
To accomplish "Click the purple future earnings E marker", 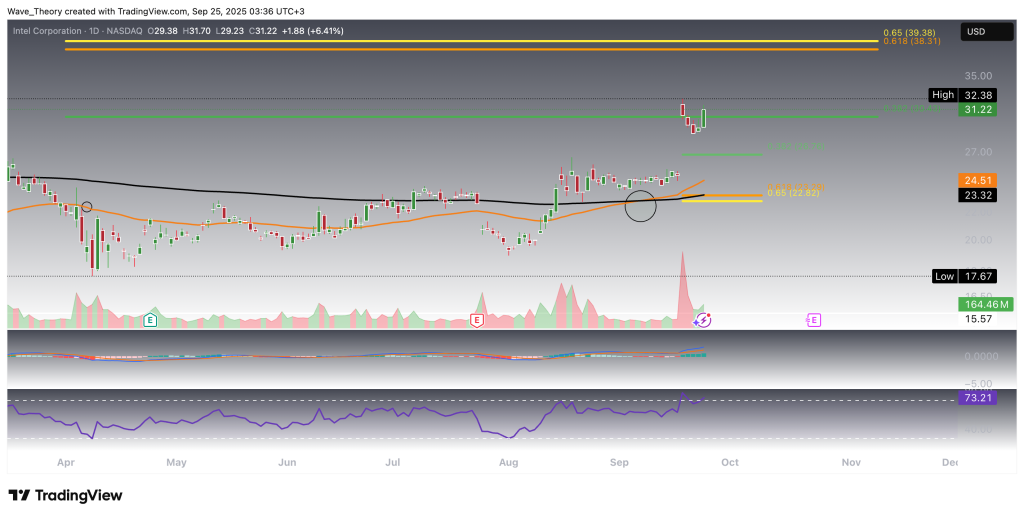I will tap(813, 320).
